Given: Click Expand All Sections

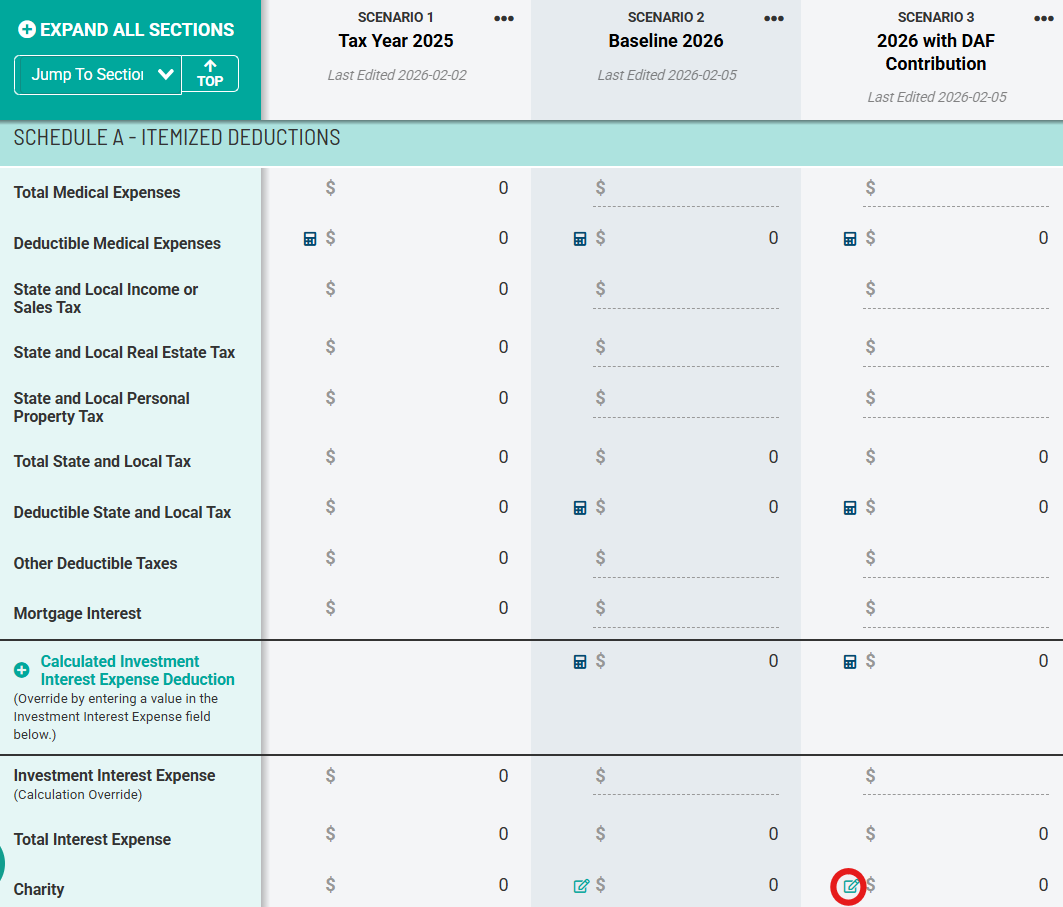Looking at the screenshot, I should [126, 30].
